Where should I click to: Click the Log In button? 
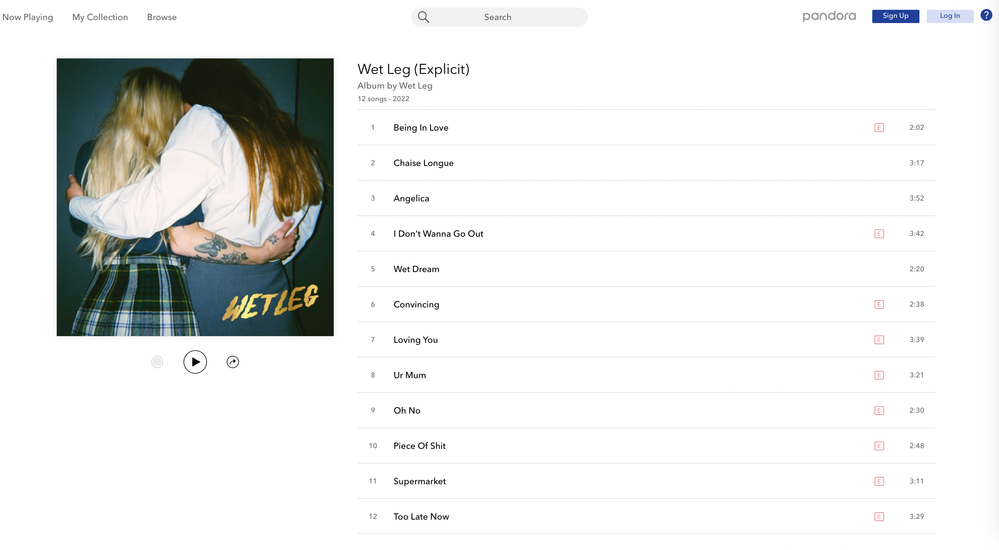(950, 16)
